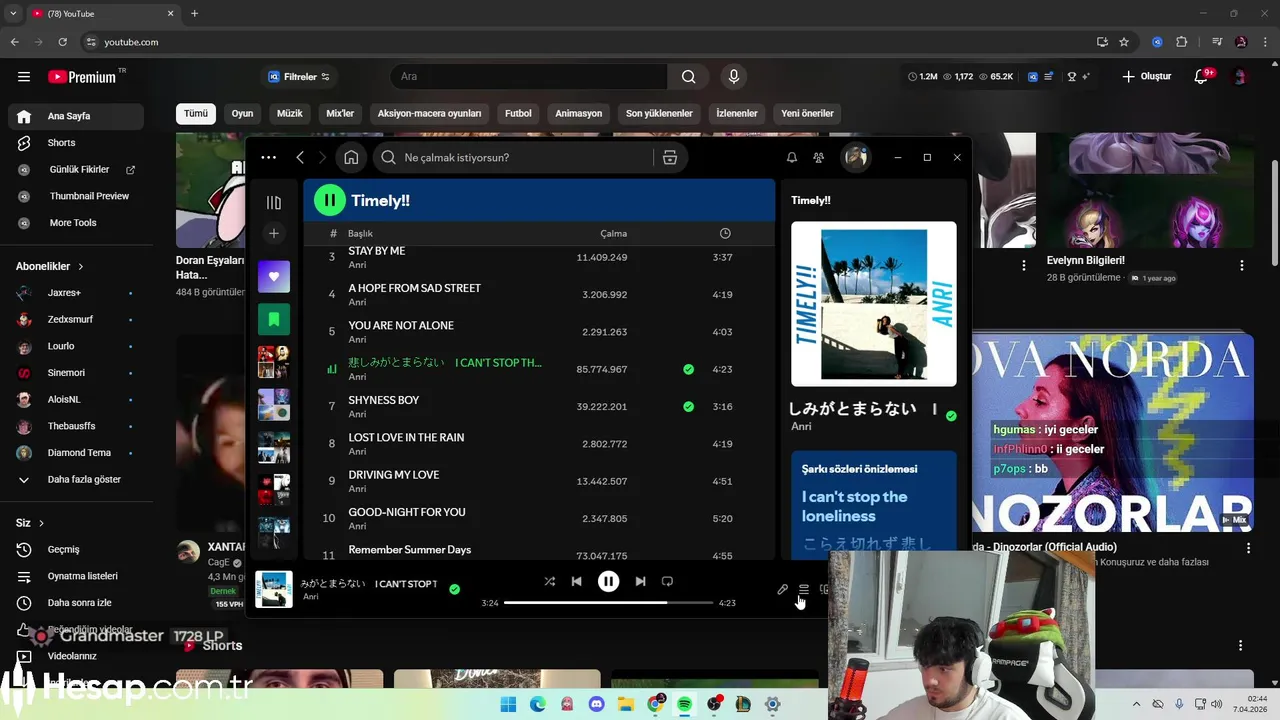The height and width of the screenshot is (720, 1280).
Task: Select the Tümü filter chip
Action: 196,113
